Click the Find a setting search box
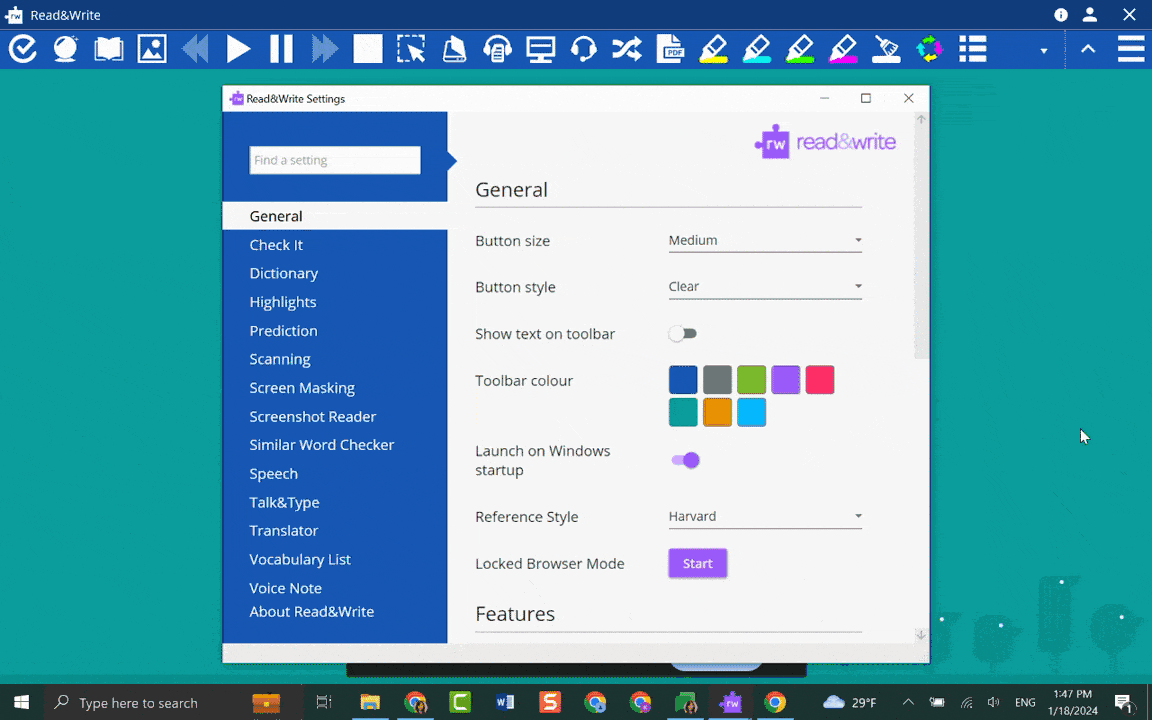Image resolution: width=1152 pixels, height=720 pixels. 335,160
